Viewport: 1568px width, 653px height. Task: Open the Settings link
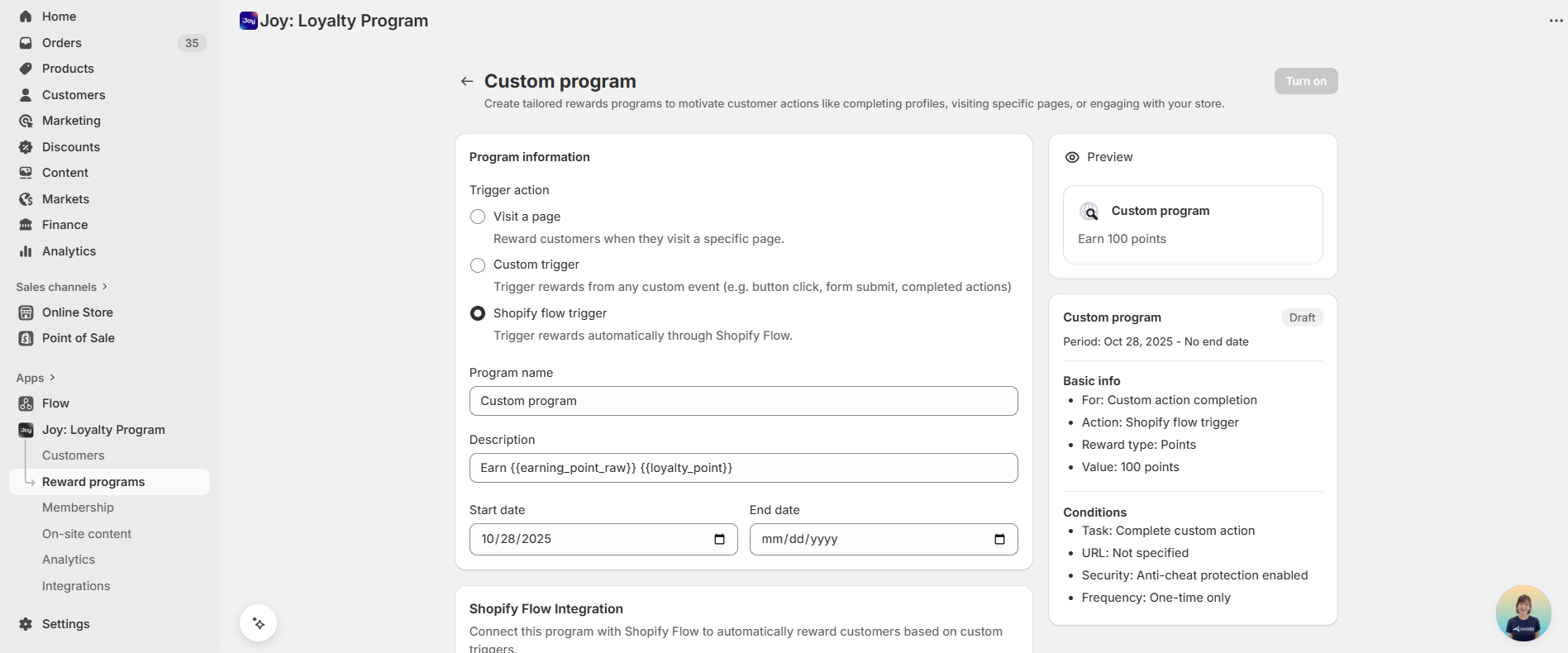click(x=66, y=624)
